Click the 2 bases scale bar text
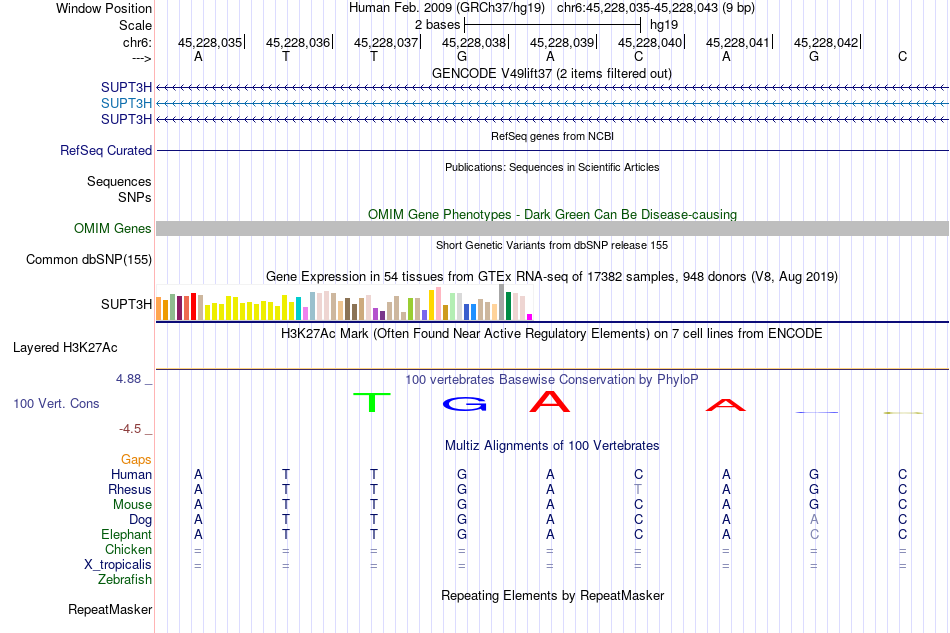The width and height of the screenshot is (950, 633). coord(437,25)
